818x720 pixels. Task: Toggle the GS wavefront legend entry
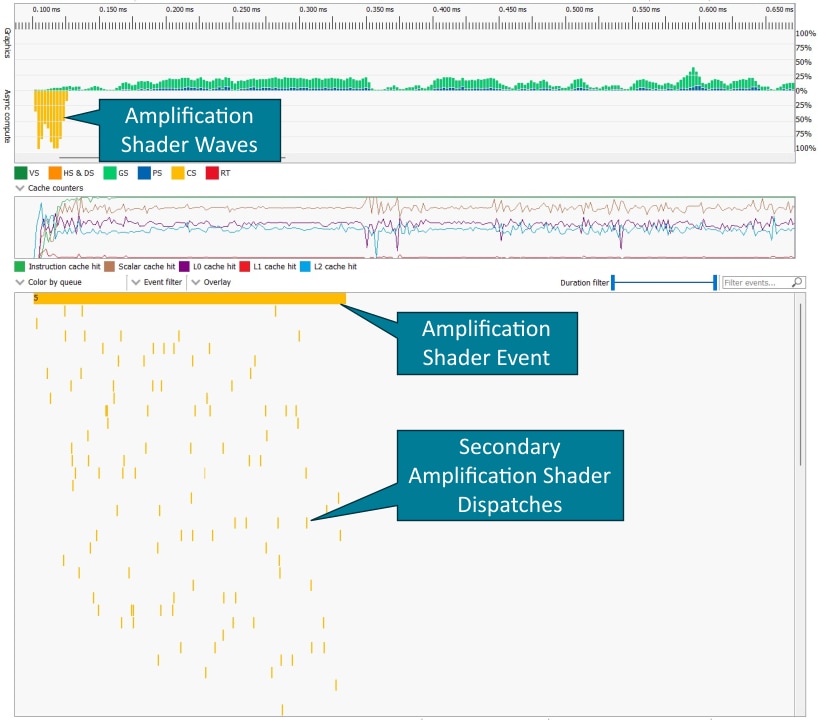point(116,173)
